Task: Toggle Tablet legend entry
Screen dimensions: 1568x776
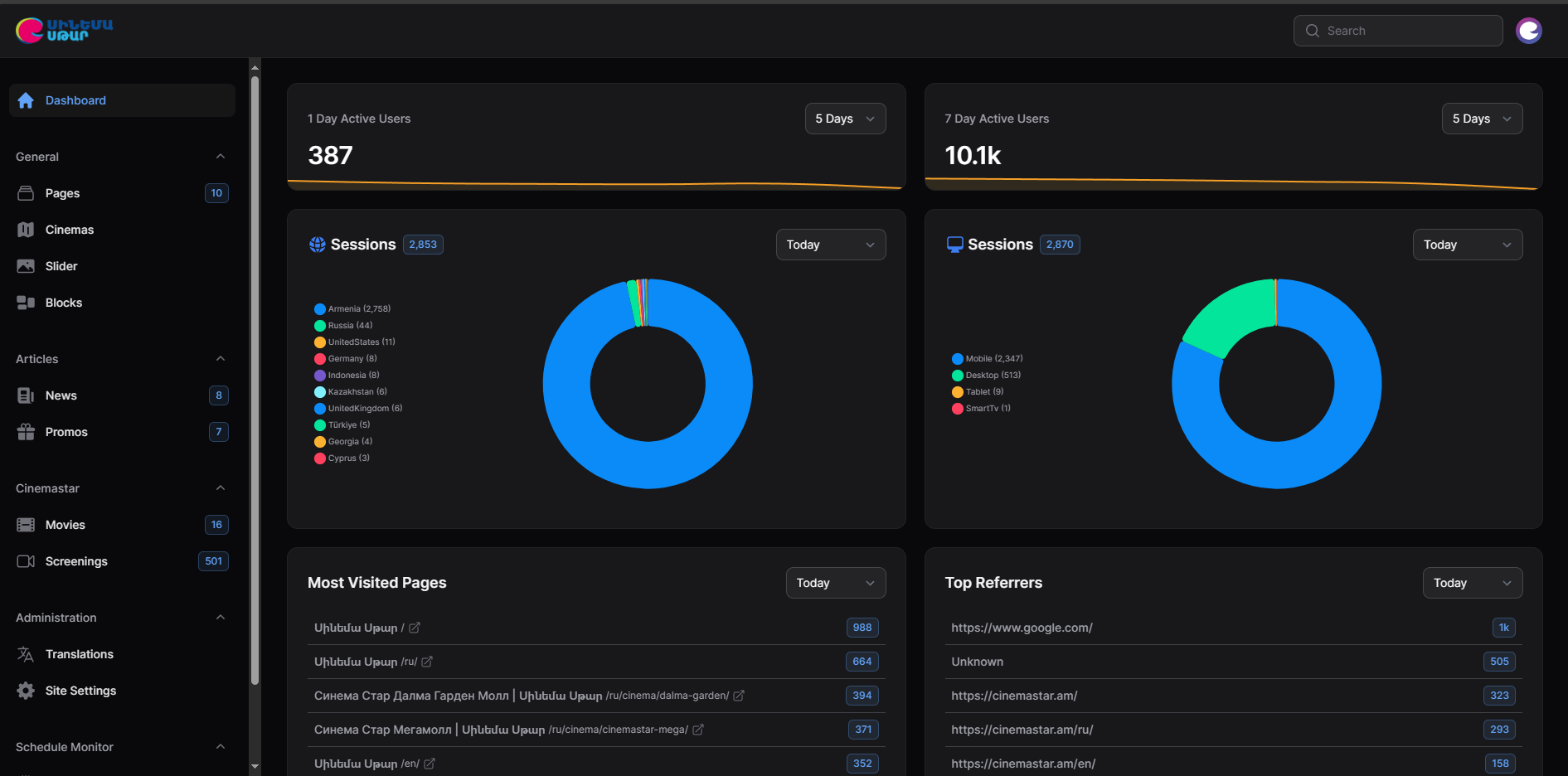Action: tap(978, 392)
